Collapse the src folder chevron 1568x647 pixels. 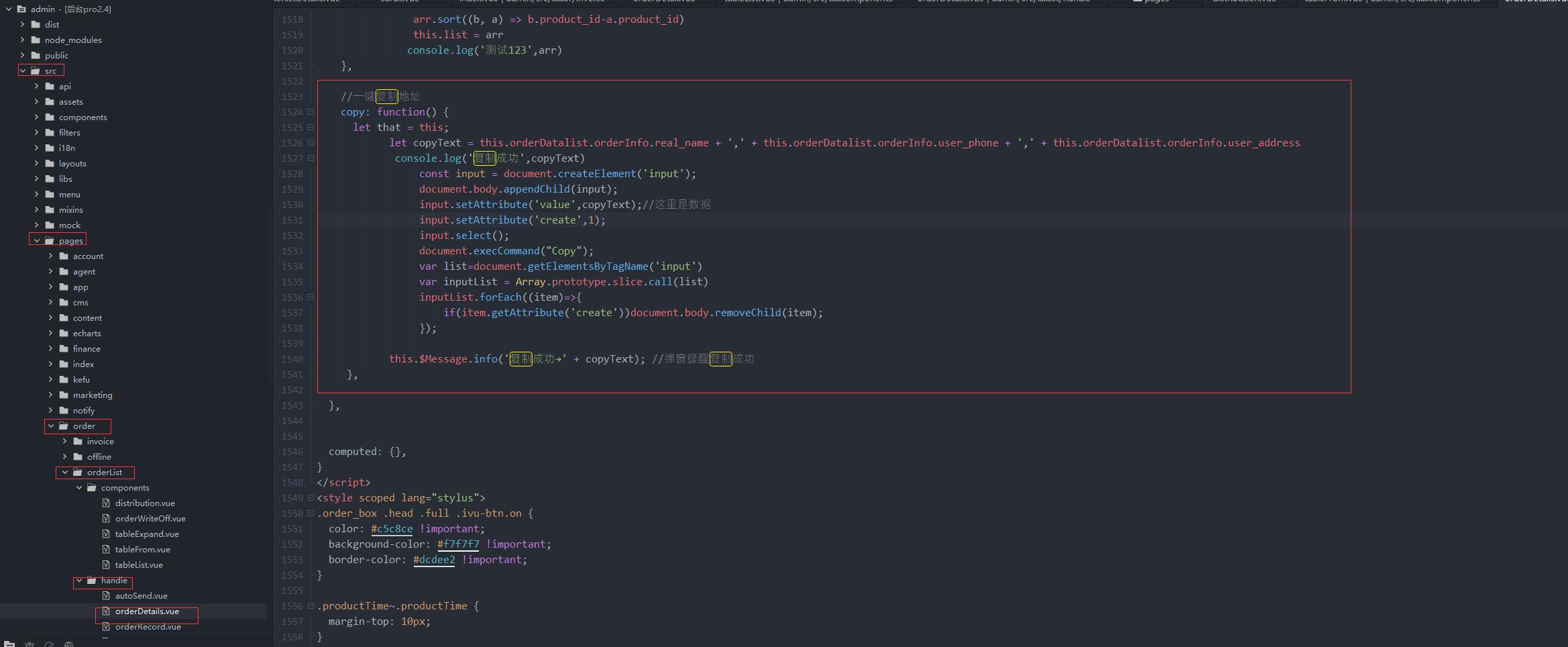tap(23, 70)
